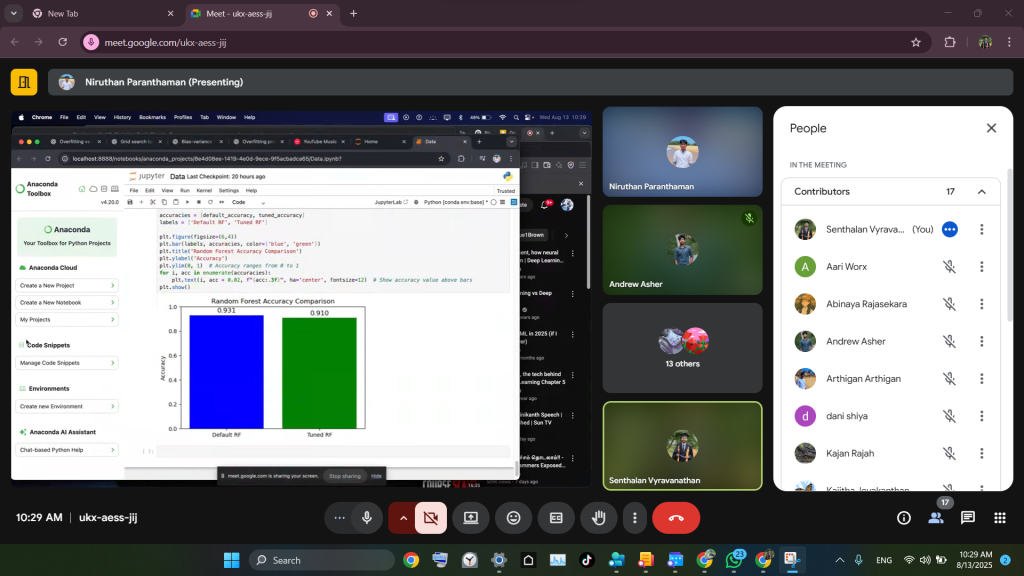The image size is (1024, 576).
Task: Toggle the microphone on or off
Action: tap(367, 518)
